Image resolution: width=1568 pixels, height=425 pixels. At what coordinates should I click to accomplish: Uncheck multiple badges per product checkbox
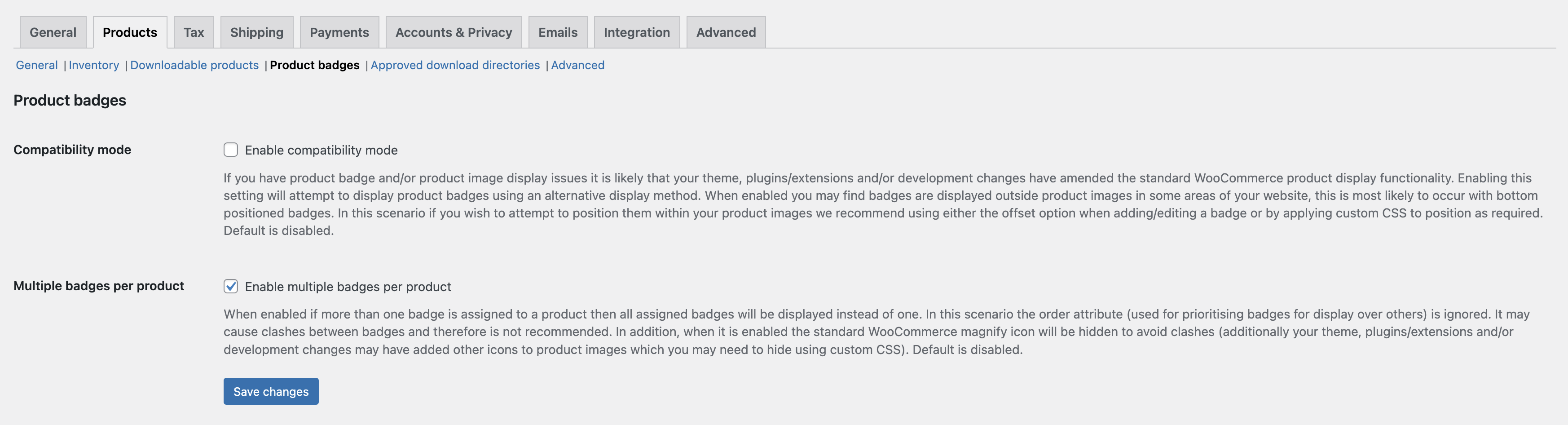231,286
